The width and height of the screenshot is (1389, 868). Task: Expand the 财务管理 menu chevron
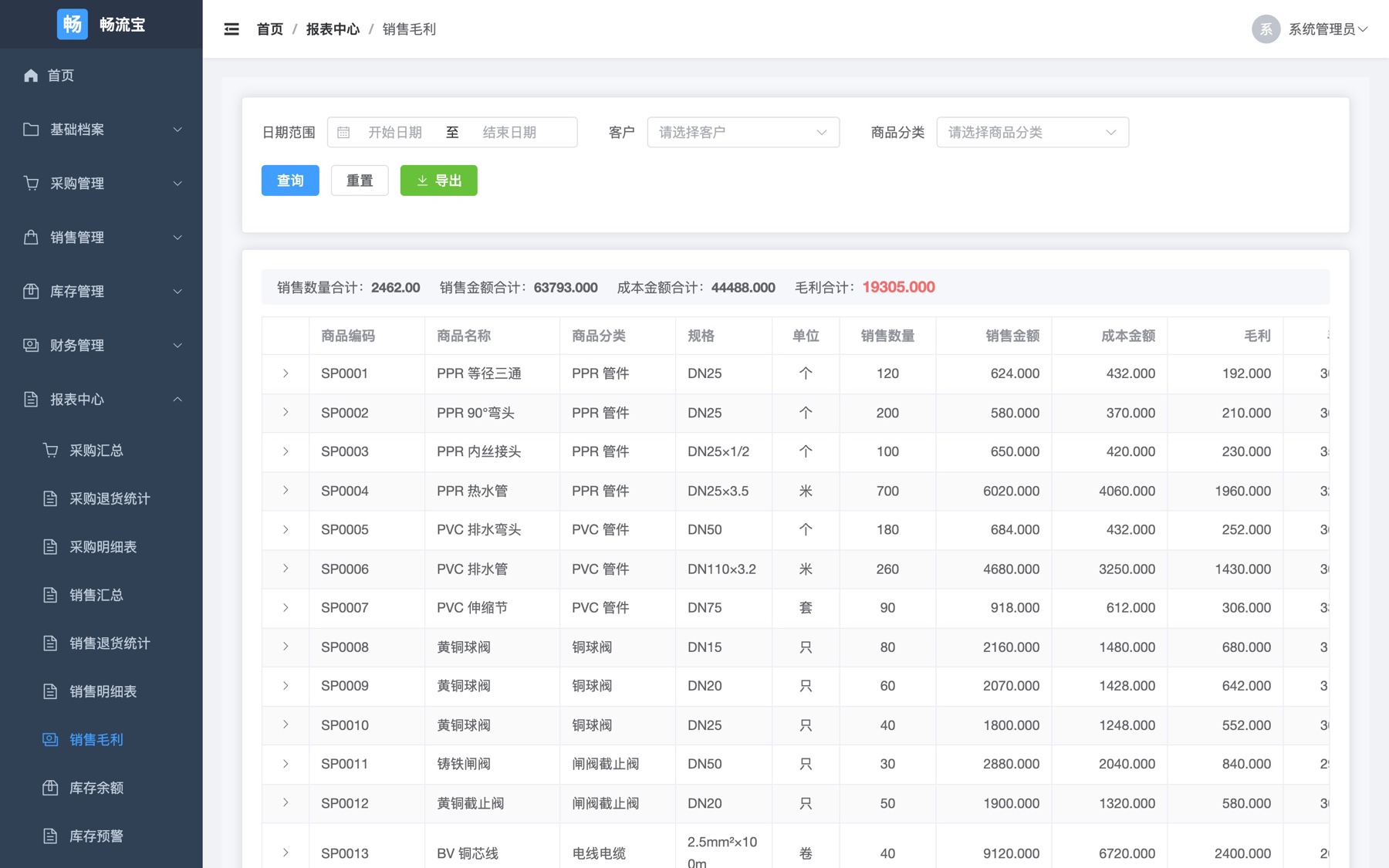tap(177, 345)
